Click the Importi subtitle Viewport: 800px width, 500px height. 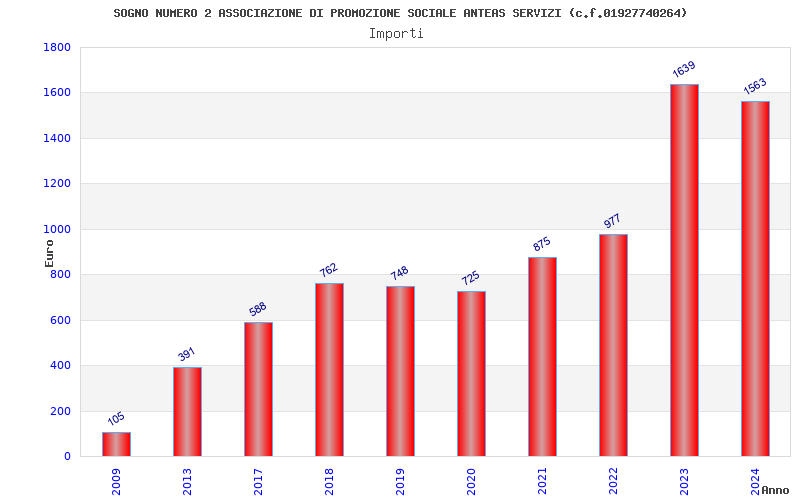coord(396,34)
